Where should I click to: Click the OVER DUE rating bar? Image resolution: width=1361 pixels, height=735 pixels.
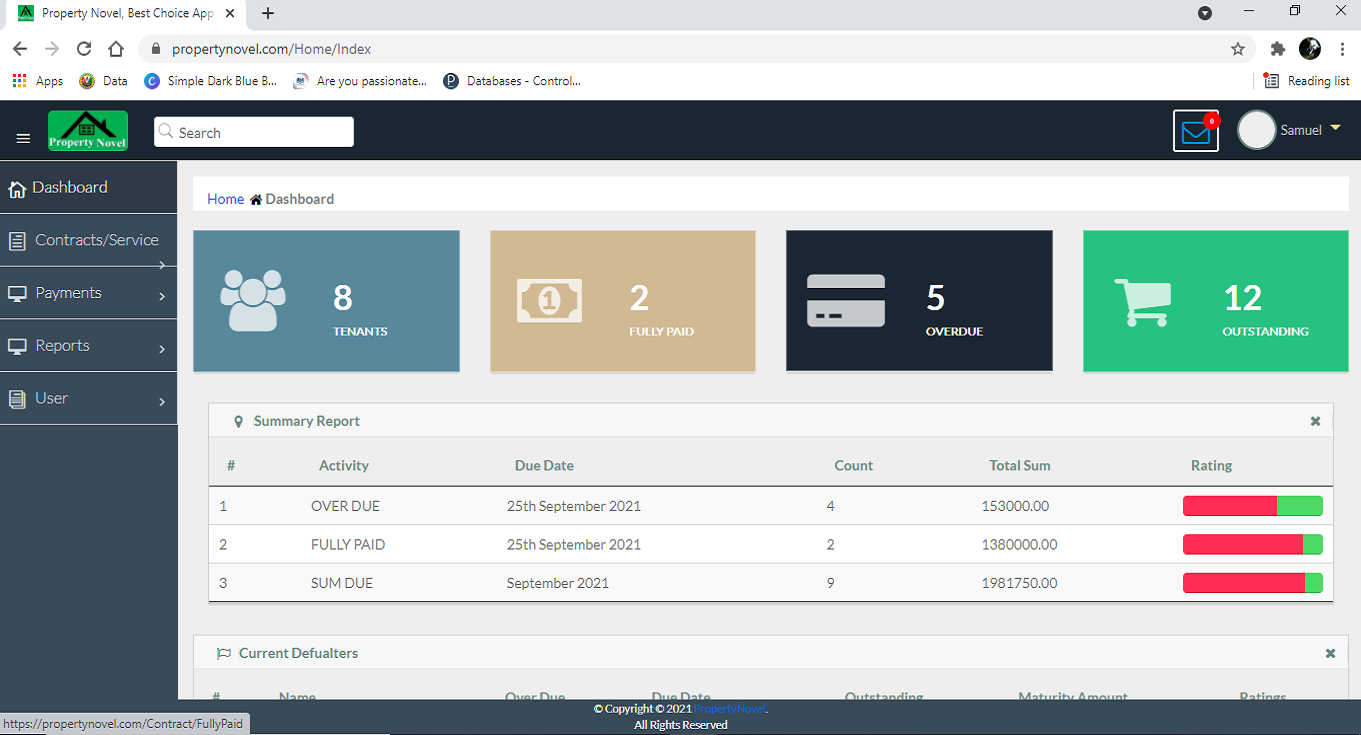click(x=1252, y=506)
